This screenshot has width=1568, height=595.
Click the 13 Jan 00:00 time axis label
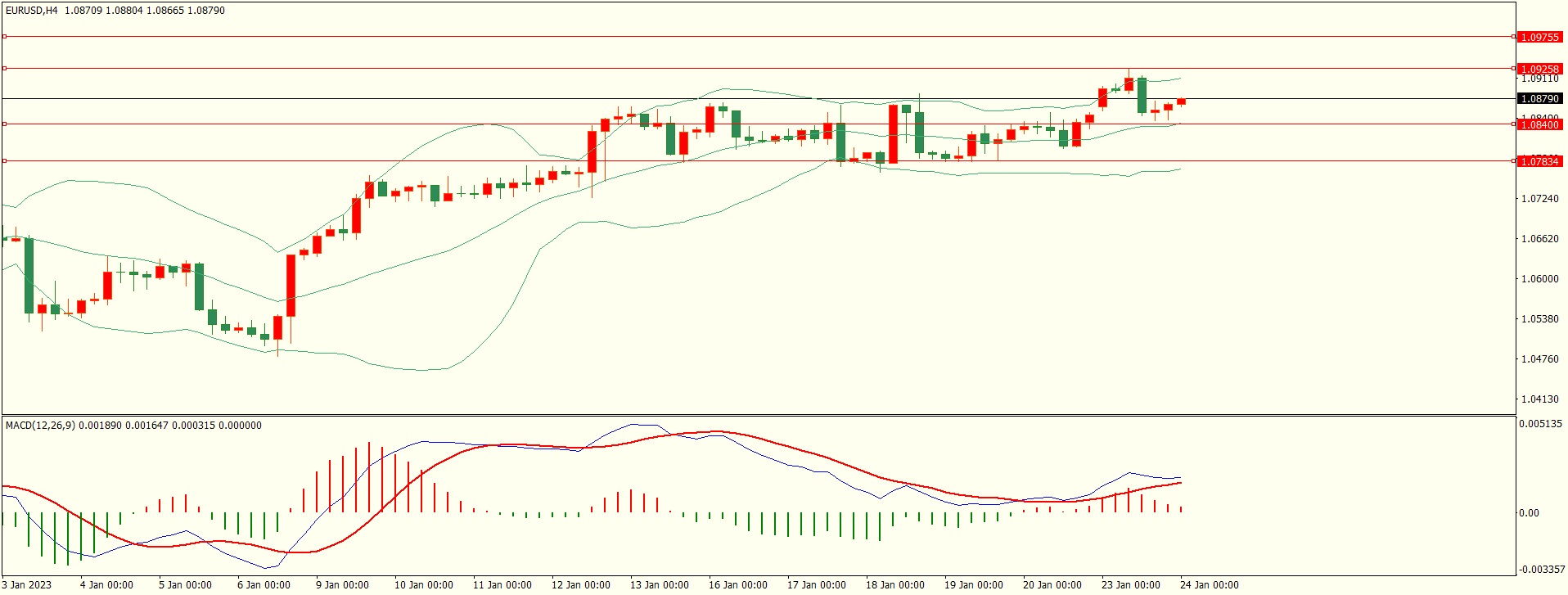coord(659,584)
